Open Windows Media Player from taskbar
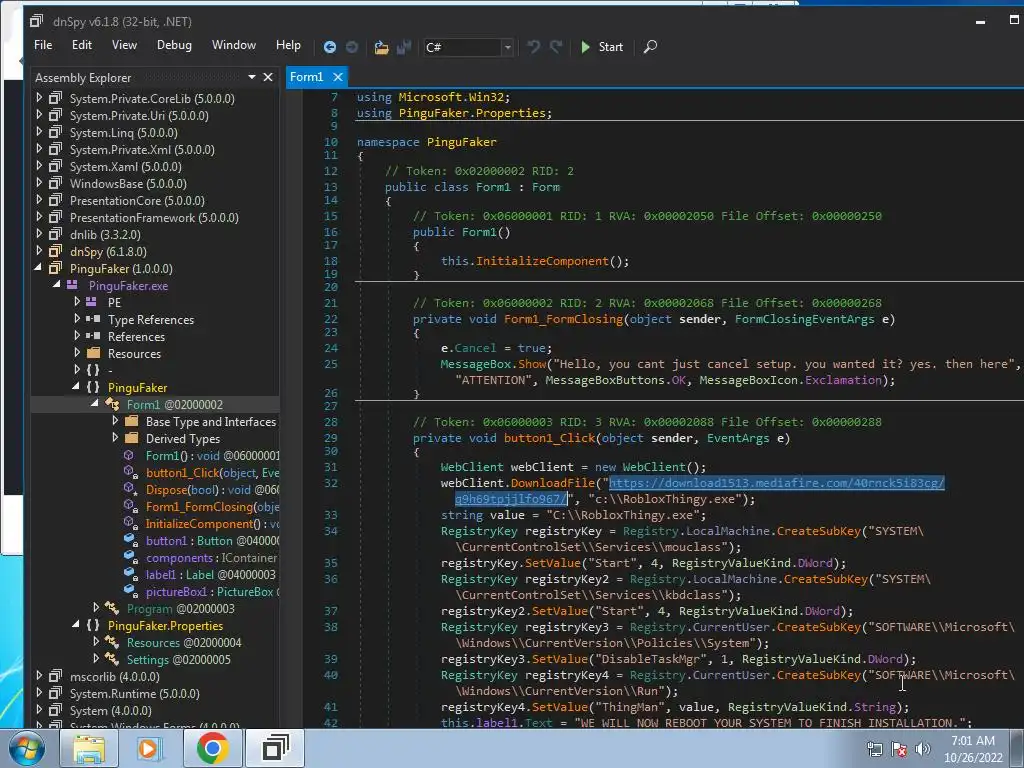Viewport: 1024px width, 768px height. click(150, 748)
